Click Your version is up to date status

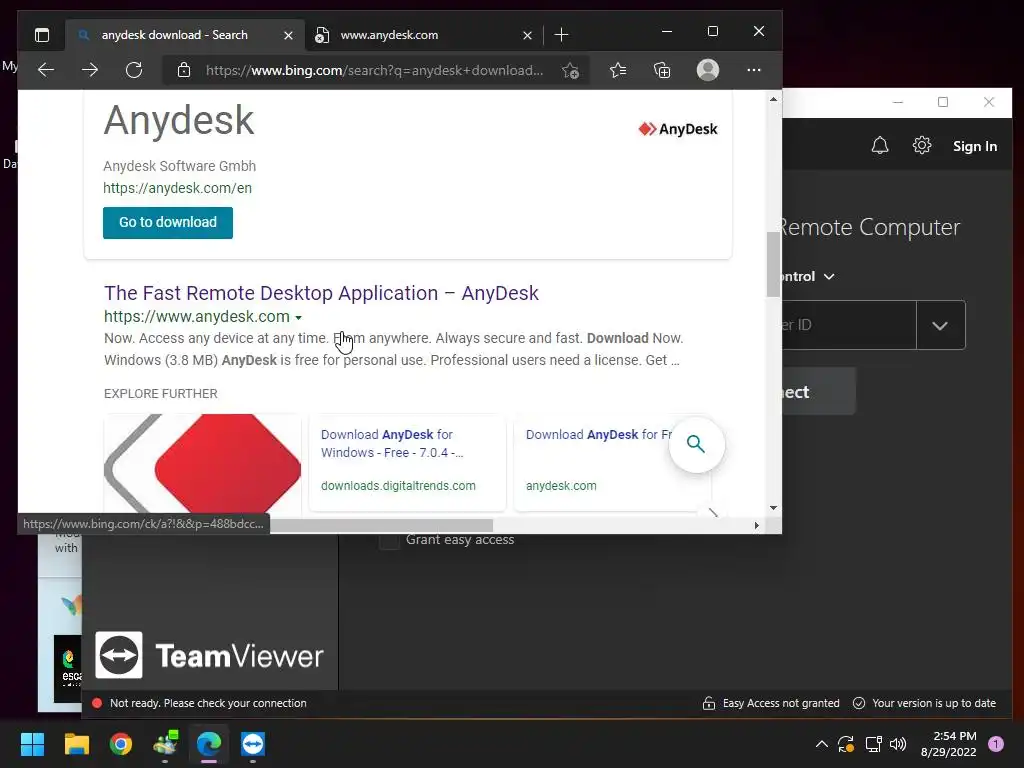click(x=925, y=703)
